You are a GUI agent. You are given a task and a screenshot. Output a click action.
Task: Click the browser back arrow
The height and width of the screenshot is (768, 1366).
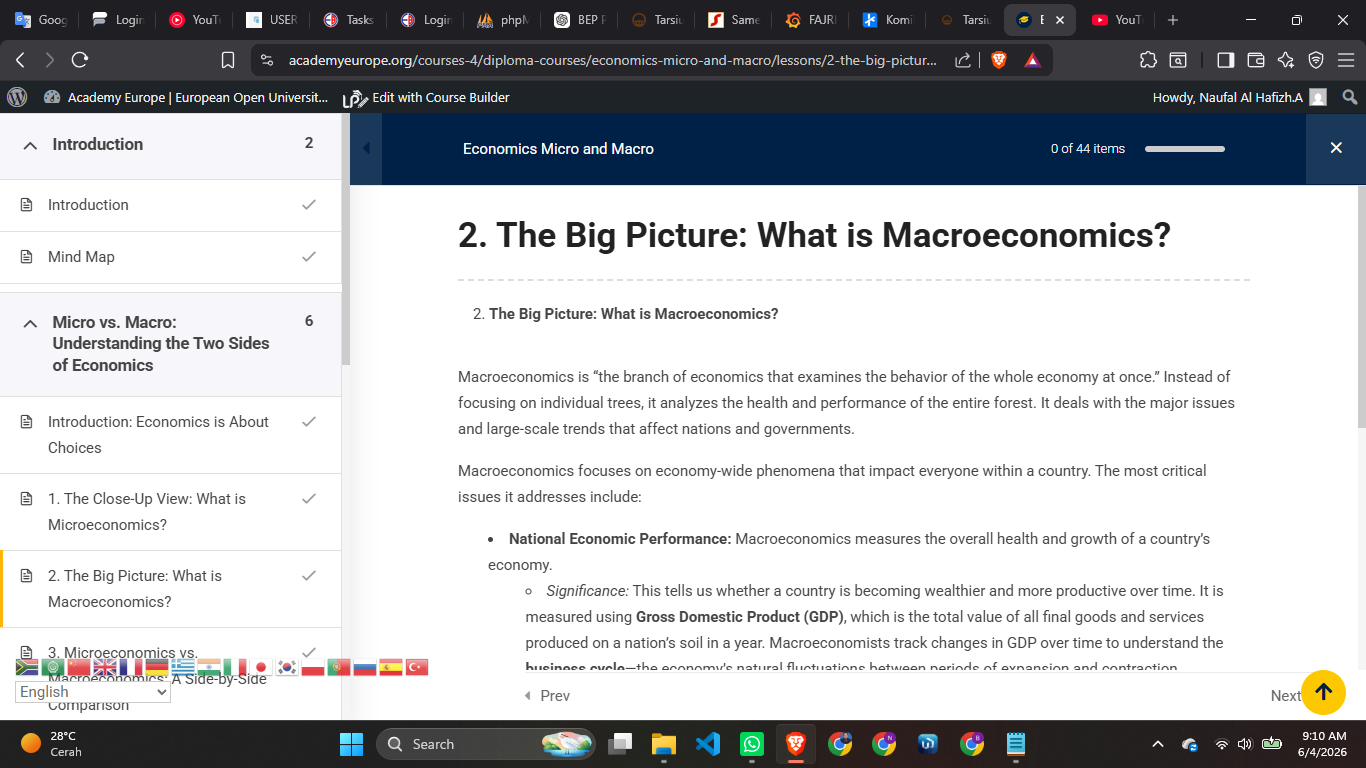click(20, 60)
